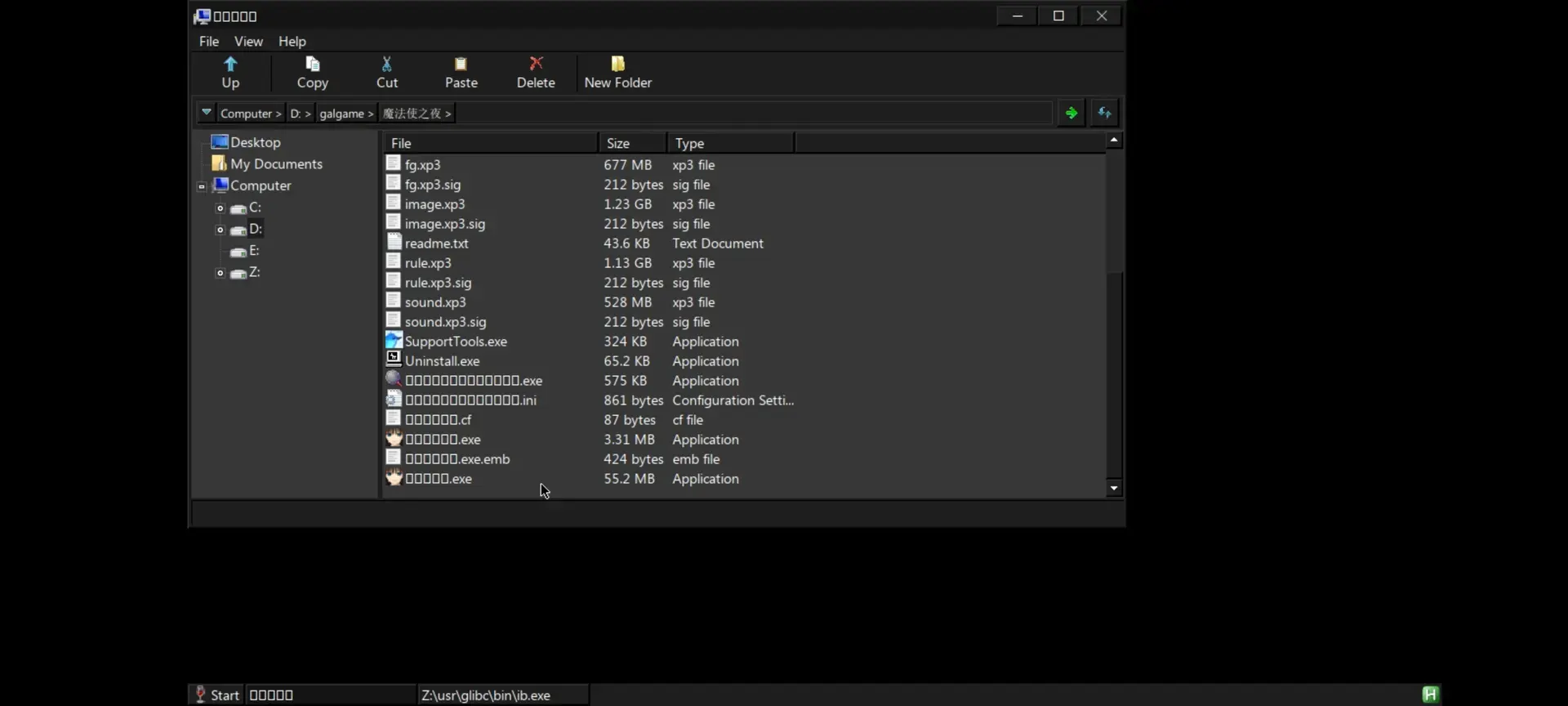Expand the Z: drive node
Image resolution: width=1568 pixels, height=706 pixels.
click(220, 273)
